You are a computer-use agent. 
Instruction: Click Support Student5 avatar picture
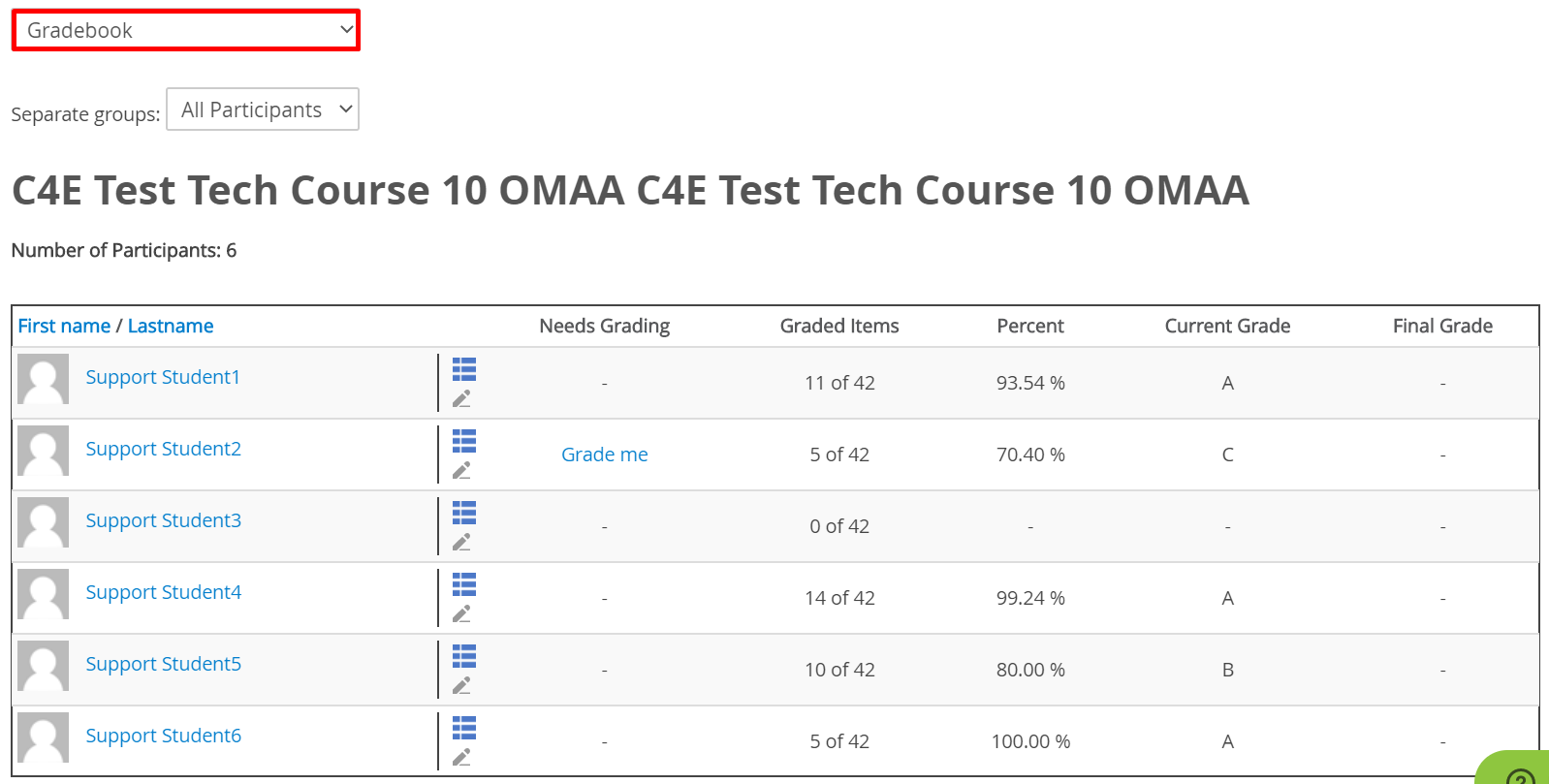click(x=44, y=666)
